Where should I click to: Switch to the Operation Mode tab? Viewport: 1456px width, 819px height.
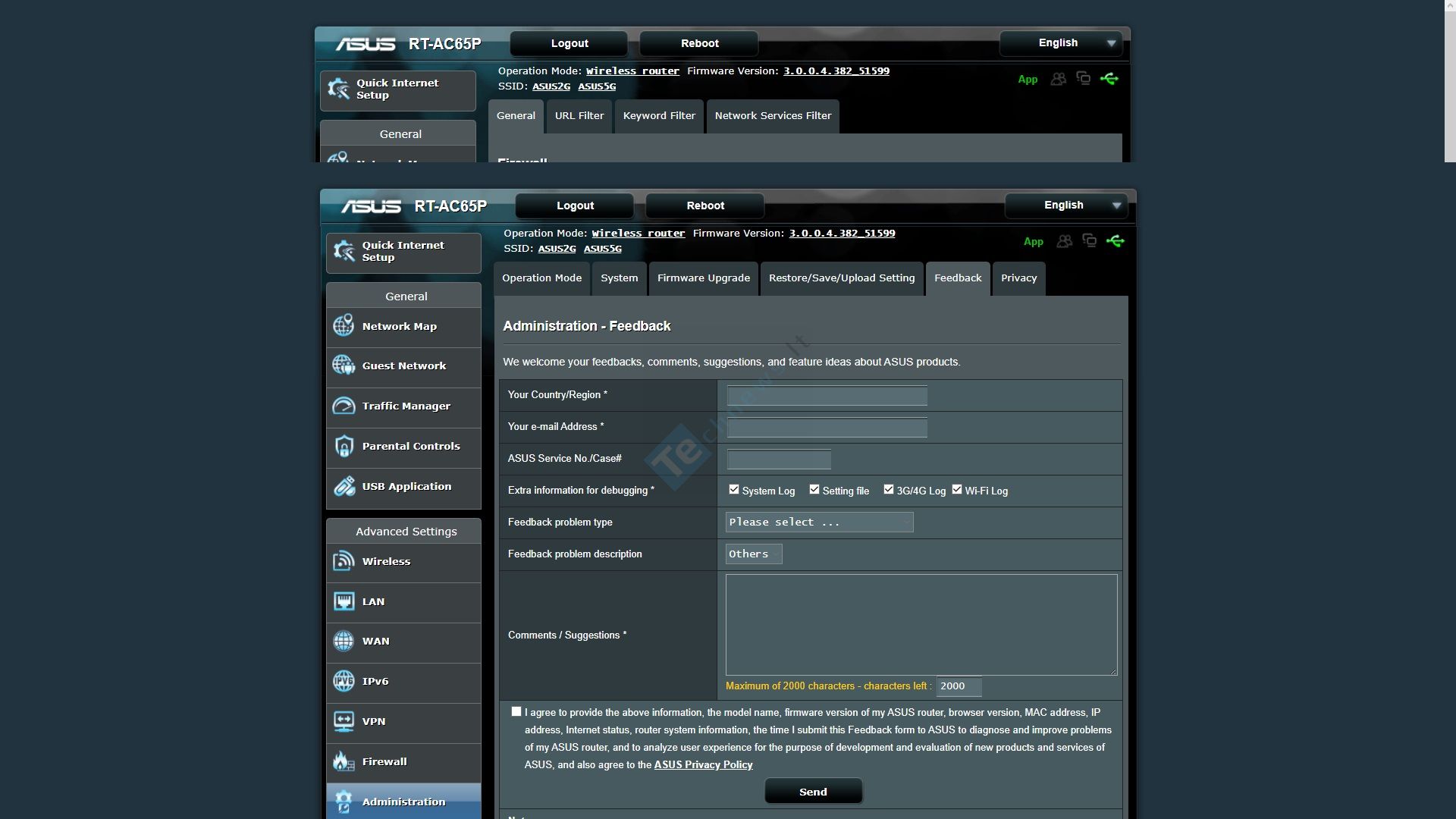[541, 278]
